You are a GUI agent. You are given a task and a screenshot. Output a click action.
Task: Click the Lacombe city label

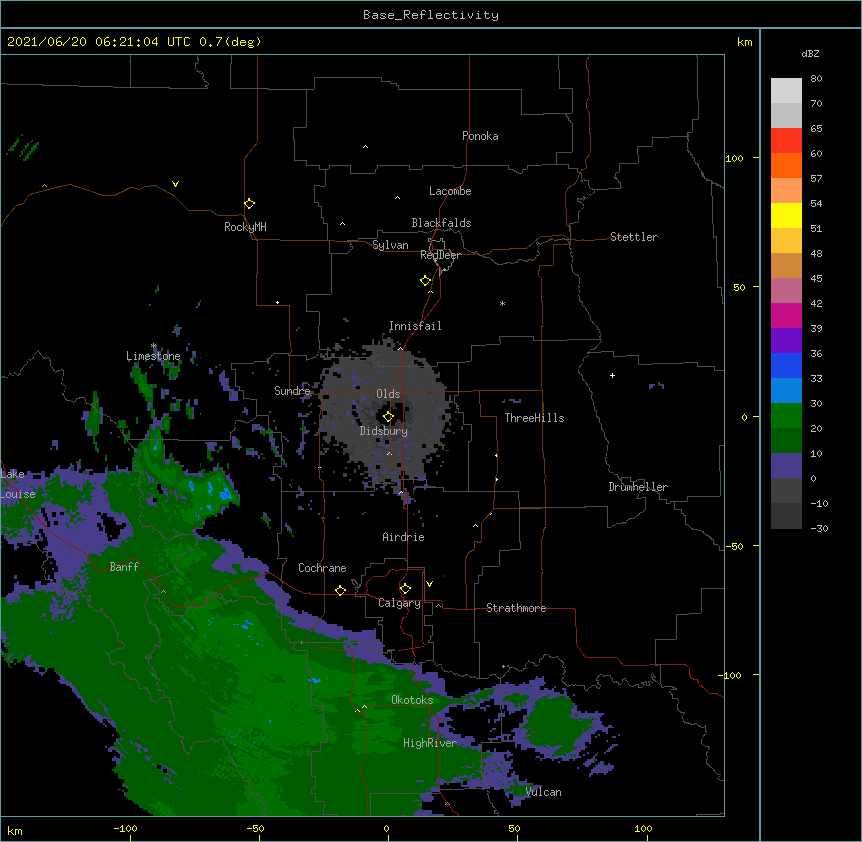[450, 191]
